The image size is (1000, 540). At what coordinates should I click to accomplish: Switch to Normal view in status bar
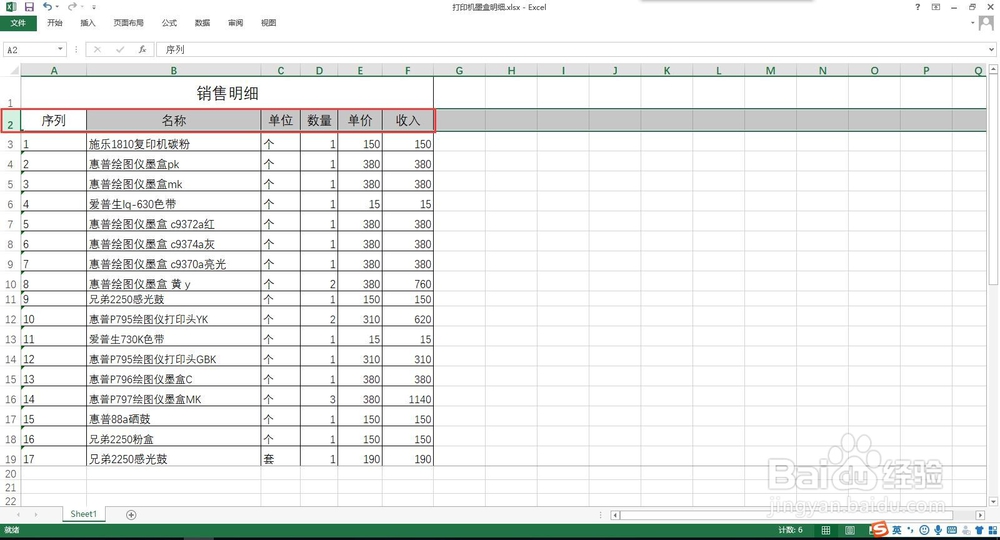pyautogui.click(x=826, y=530)
